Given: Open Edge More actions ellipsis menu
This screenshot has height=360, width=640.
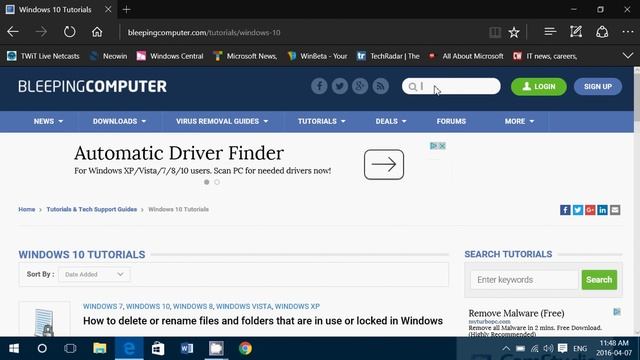Looking at the screenshot, I should (628, 32).
